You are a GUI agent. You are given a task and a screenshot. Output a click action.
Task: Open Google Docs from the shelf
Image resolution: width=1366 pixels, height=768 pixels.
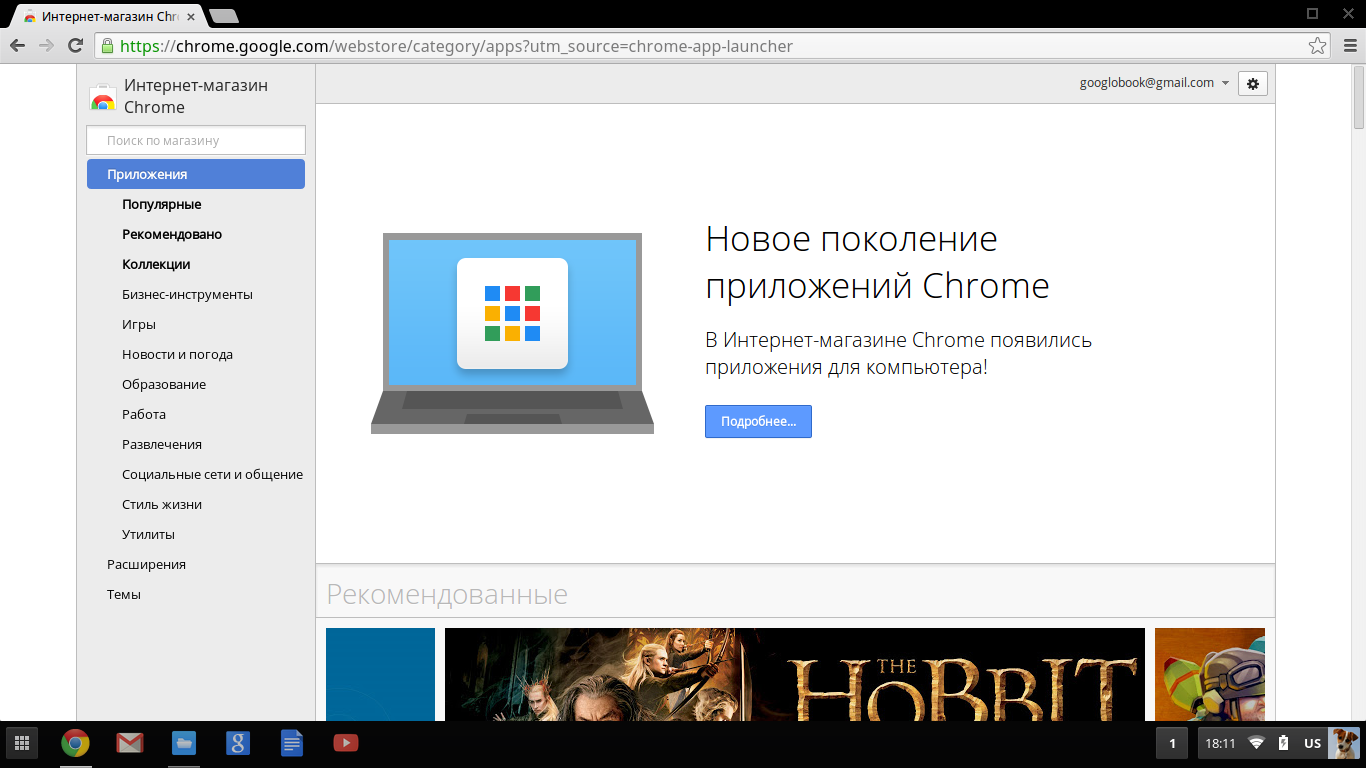coord(291,743)
